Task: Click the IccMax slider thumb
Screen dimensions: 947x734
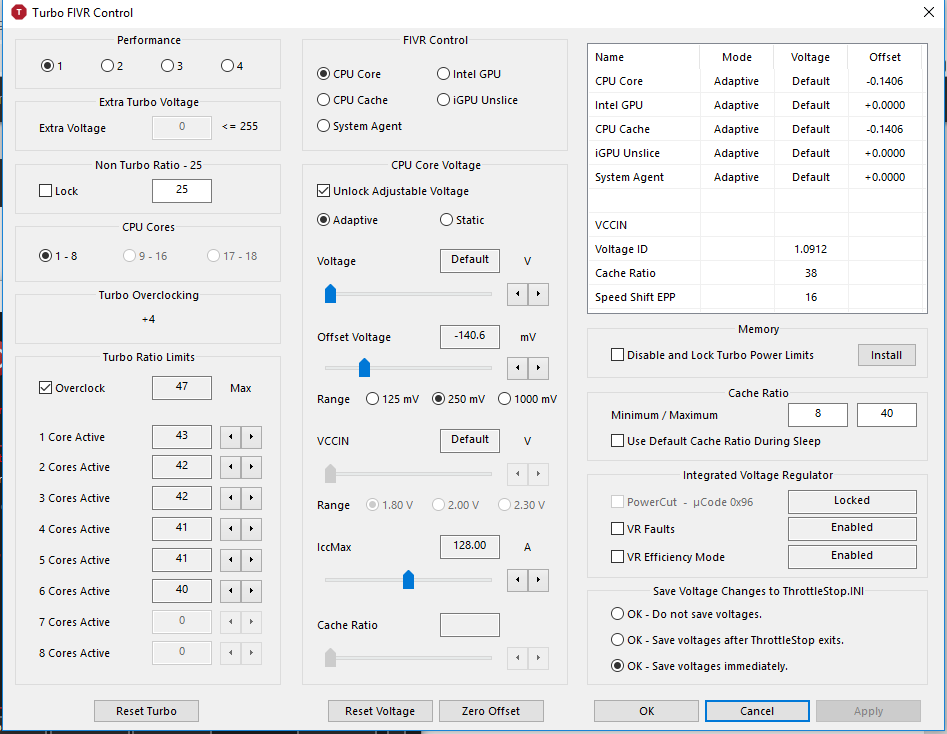Action: click(408, 579)
